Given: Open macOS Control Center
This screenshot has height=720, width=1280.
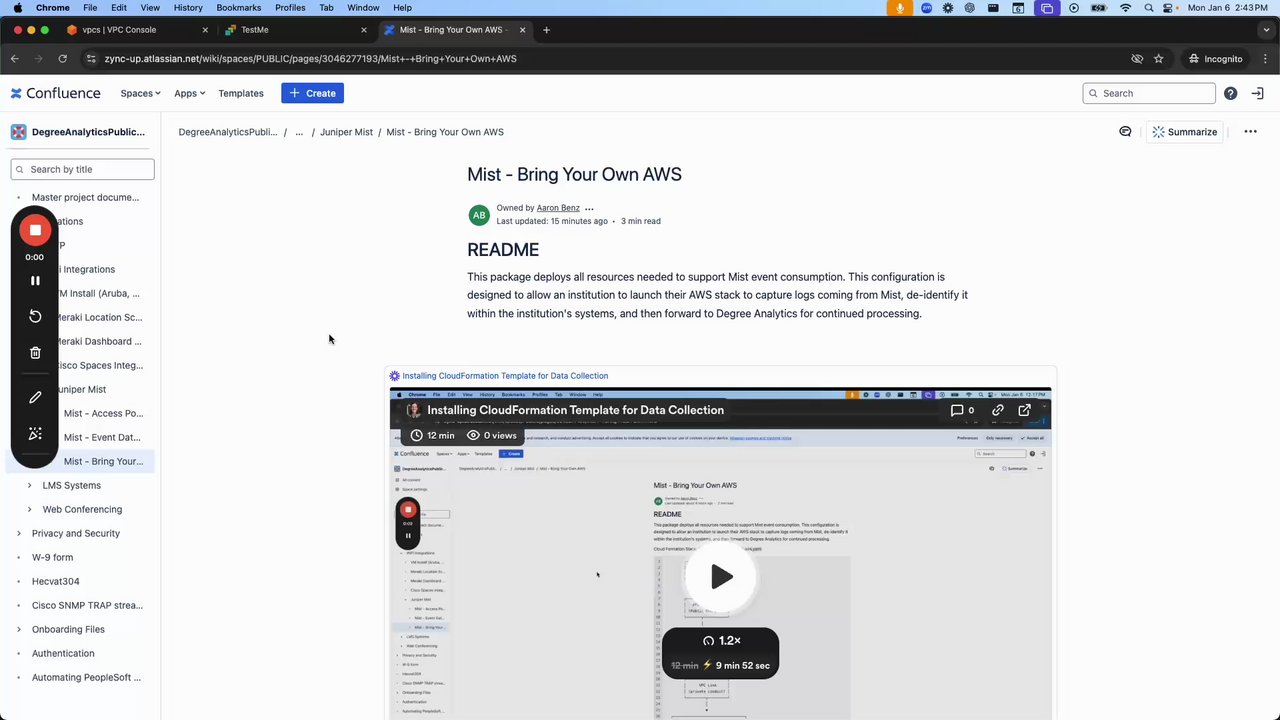Looking at the screenshot, I should [1170, 8].
